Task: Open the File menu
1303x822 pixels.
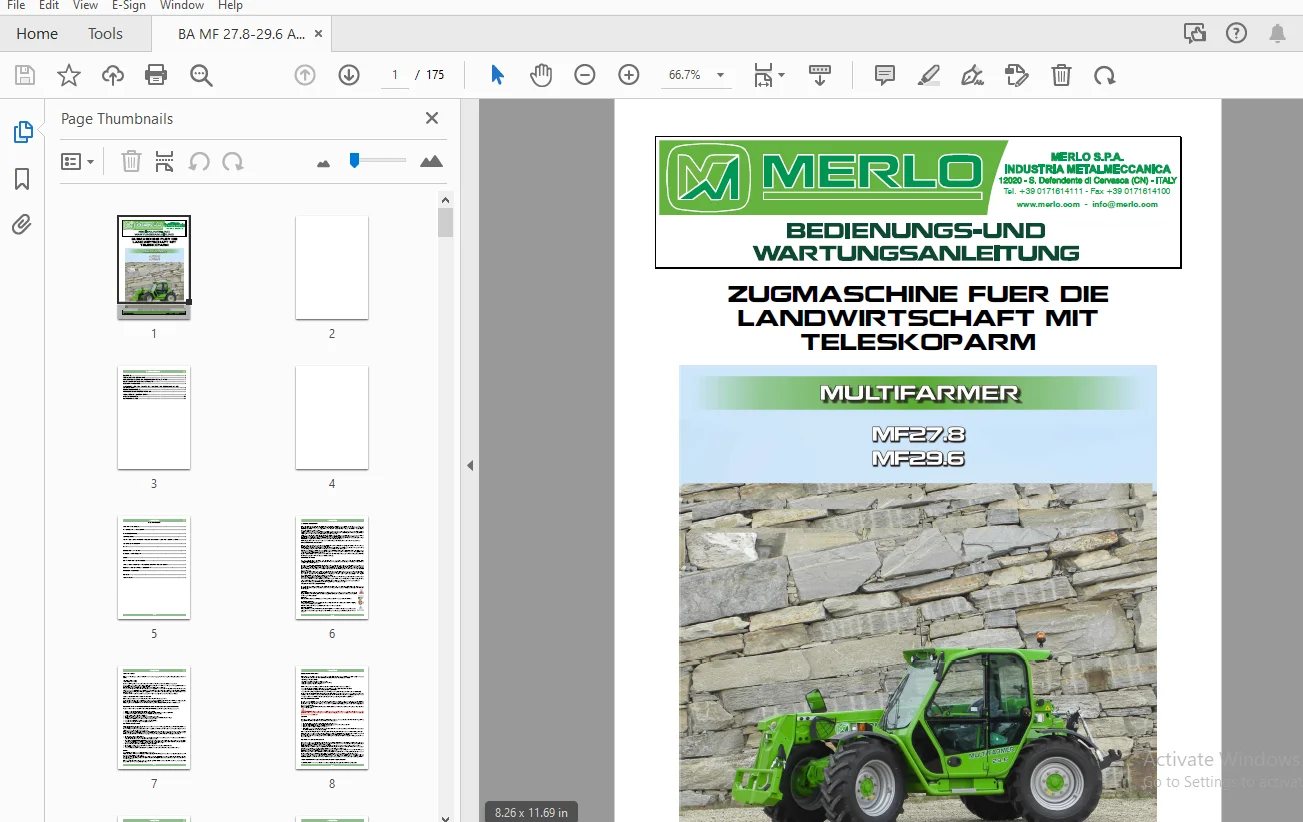Action: click(x=16, y=6)
